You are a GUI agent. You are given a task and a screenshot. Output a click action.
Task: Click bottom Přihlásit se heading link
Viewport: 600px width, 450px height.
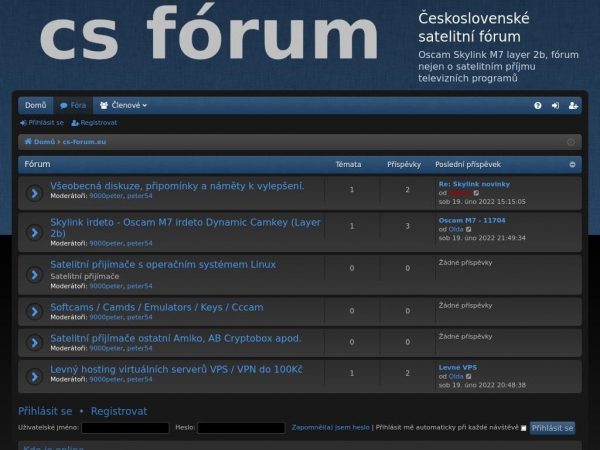45,411
